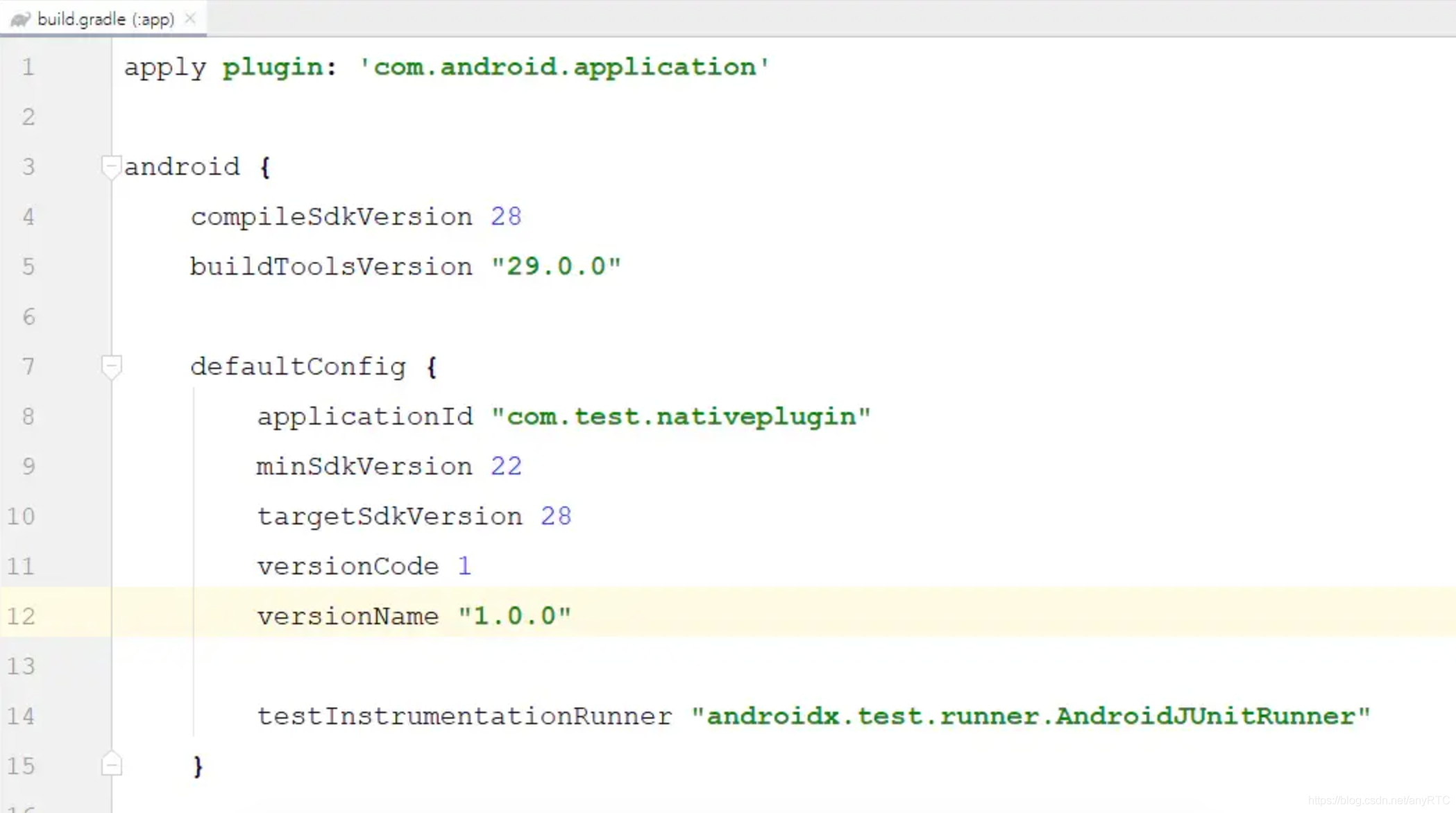Click the closing brace on line 15

pyautogui.click(x=198, y=767)
